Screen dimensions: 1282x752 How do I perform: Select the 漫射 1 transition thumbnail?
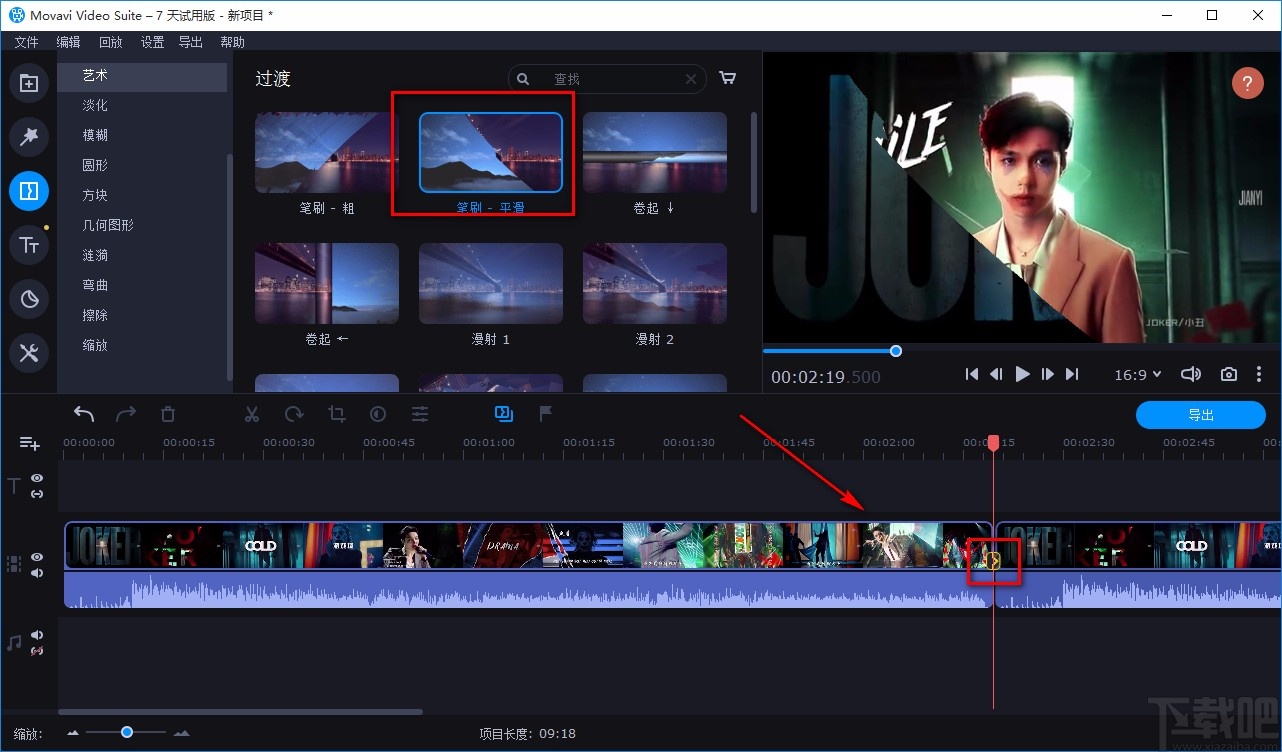pyautogui.click(x=491, y=284)
